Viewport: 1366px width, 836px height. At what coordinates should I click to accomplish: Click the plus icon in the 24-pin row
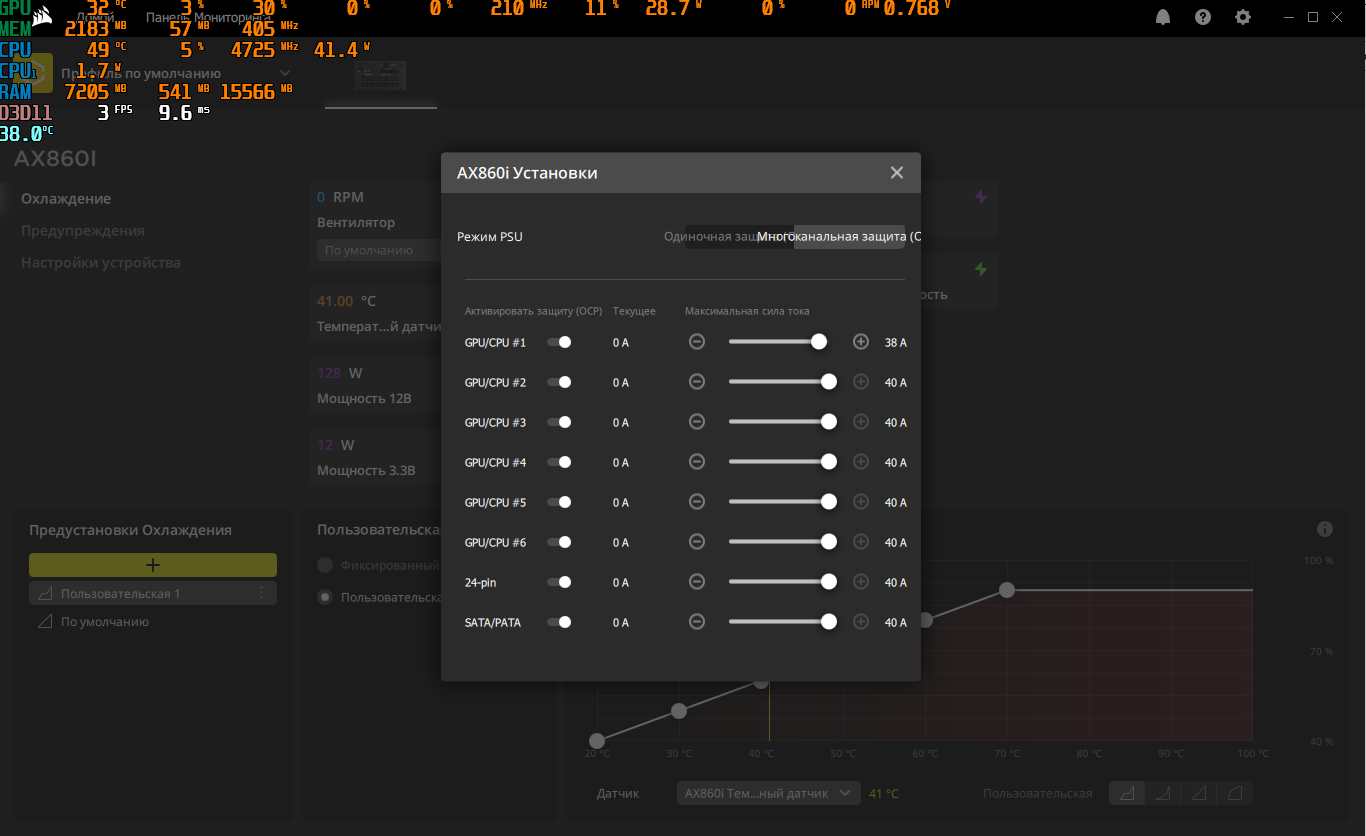pos(861,582)
